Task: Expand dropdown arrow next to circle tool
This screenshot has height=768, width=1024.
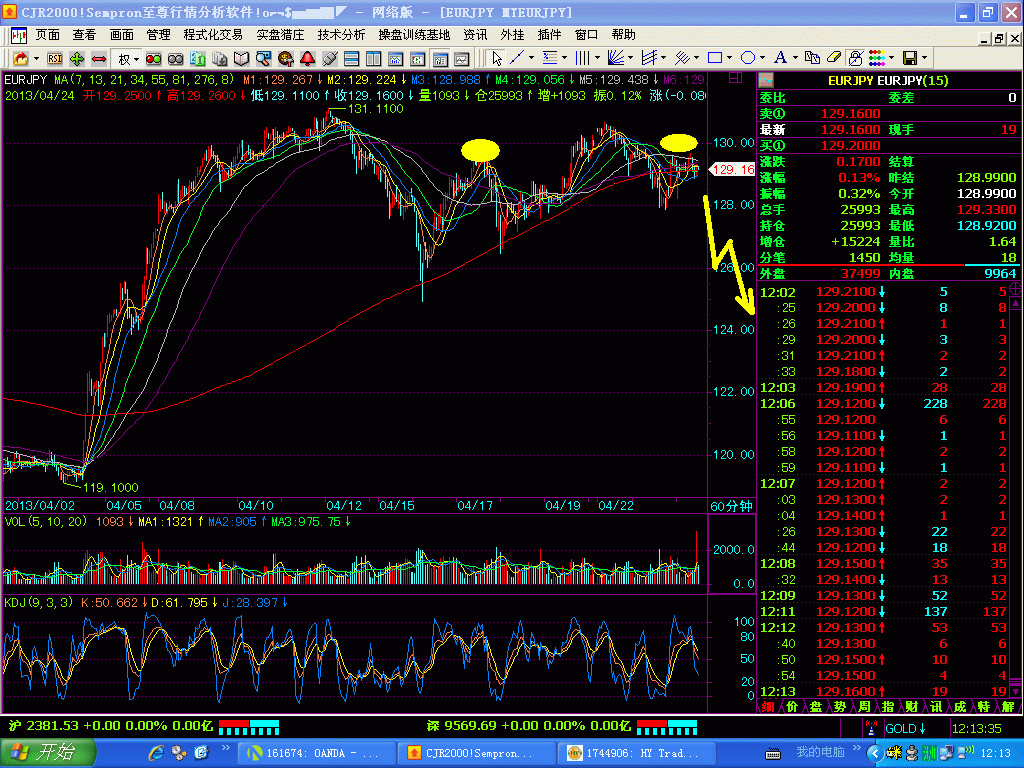Action: tap(762, 58)
